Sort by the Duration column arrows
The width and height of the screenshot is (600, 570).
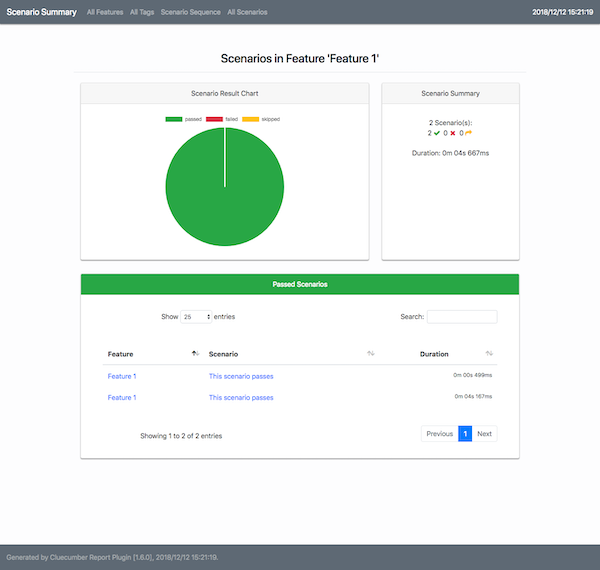click(x=489, y=353)
